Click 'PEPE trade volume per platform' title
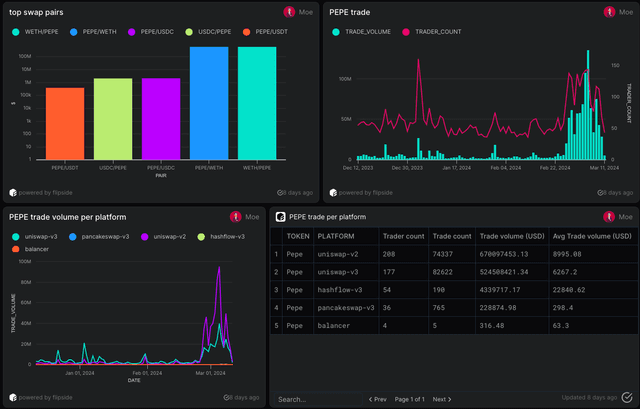The image size is (640, 409). (68, 217)
